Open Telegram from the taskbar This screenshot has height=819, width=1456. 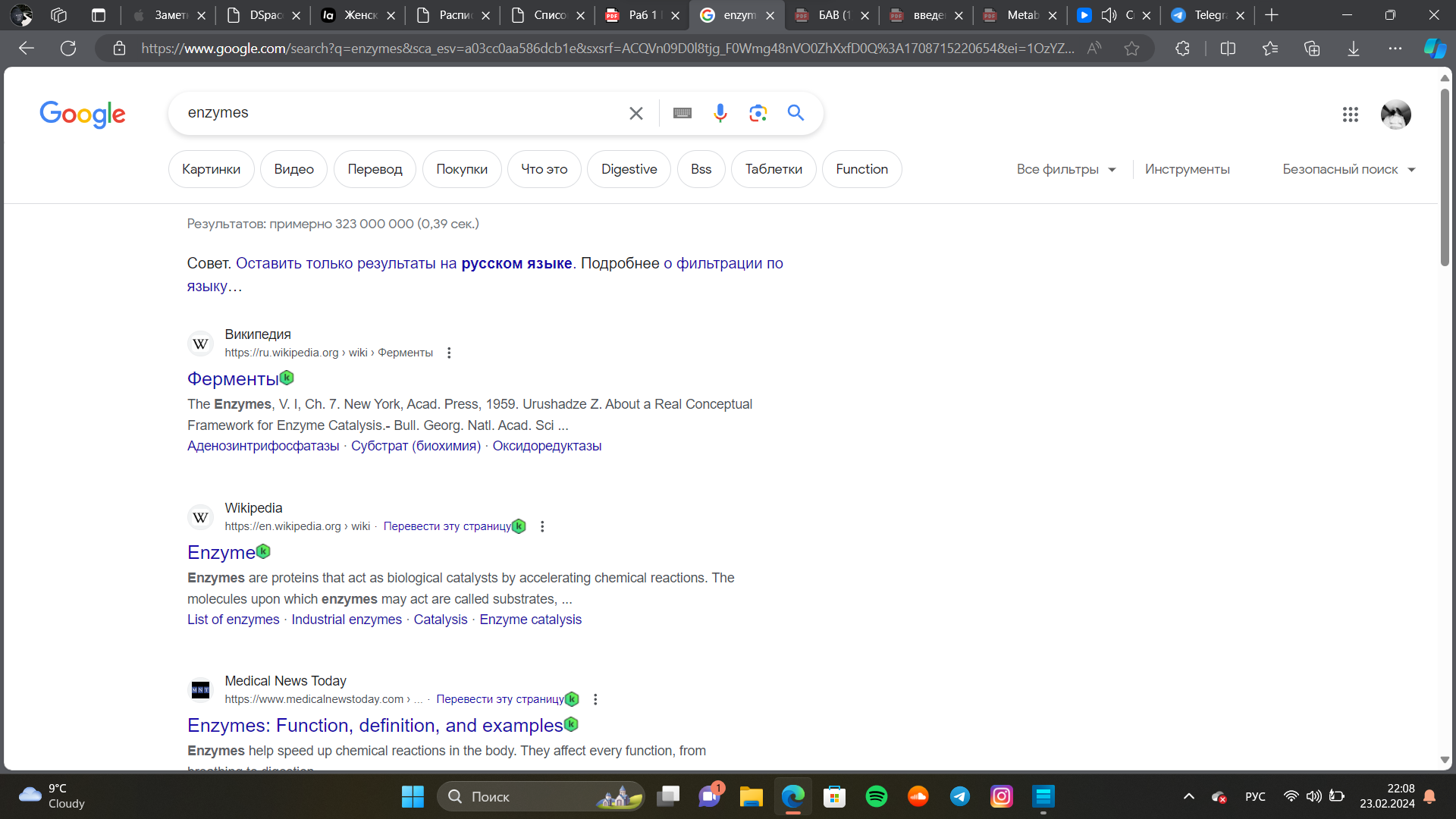click(960, 796)
